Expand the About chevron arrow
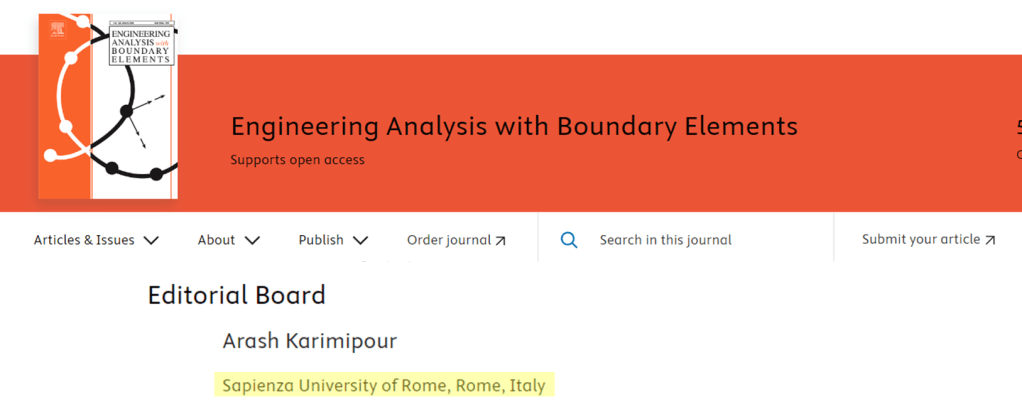Image resolution: width=1022 pixels, height=404 pixels. (x=252, y=240)
